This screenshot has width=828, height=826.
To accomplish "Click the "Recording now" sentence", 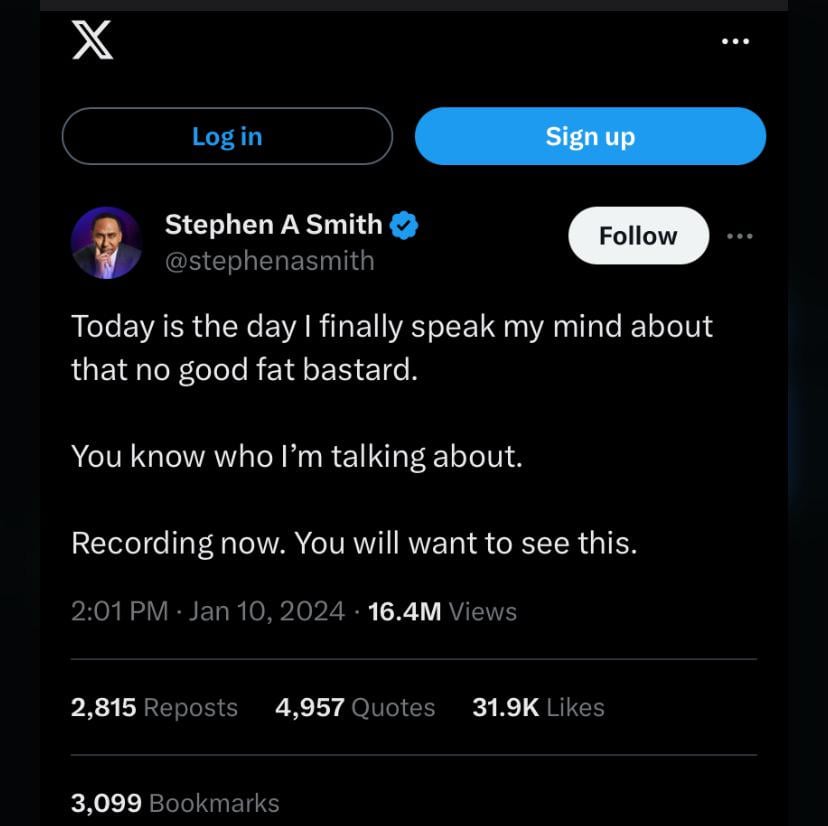I will click(x=353, y=543).
